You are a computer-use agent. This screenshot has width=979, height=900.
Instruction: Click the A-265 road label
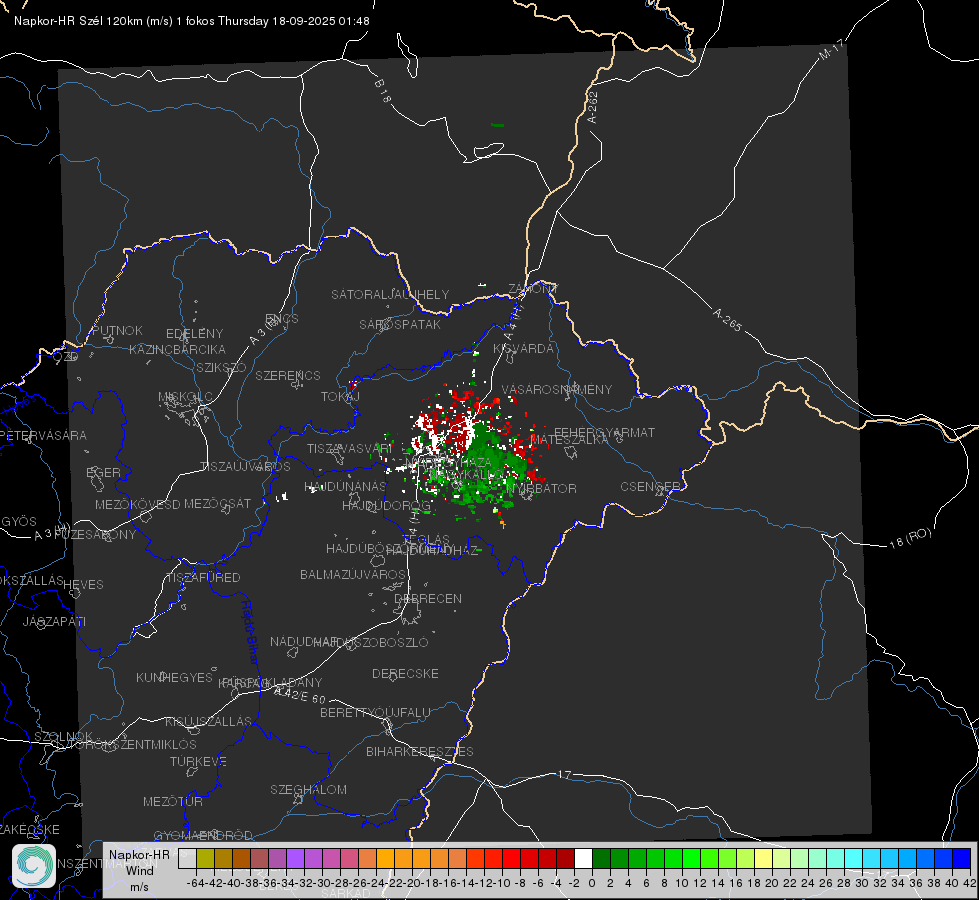[x=727, y=320]
